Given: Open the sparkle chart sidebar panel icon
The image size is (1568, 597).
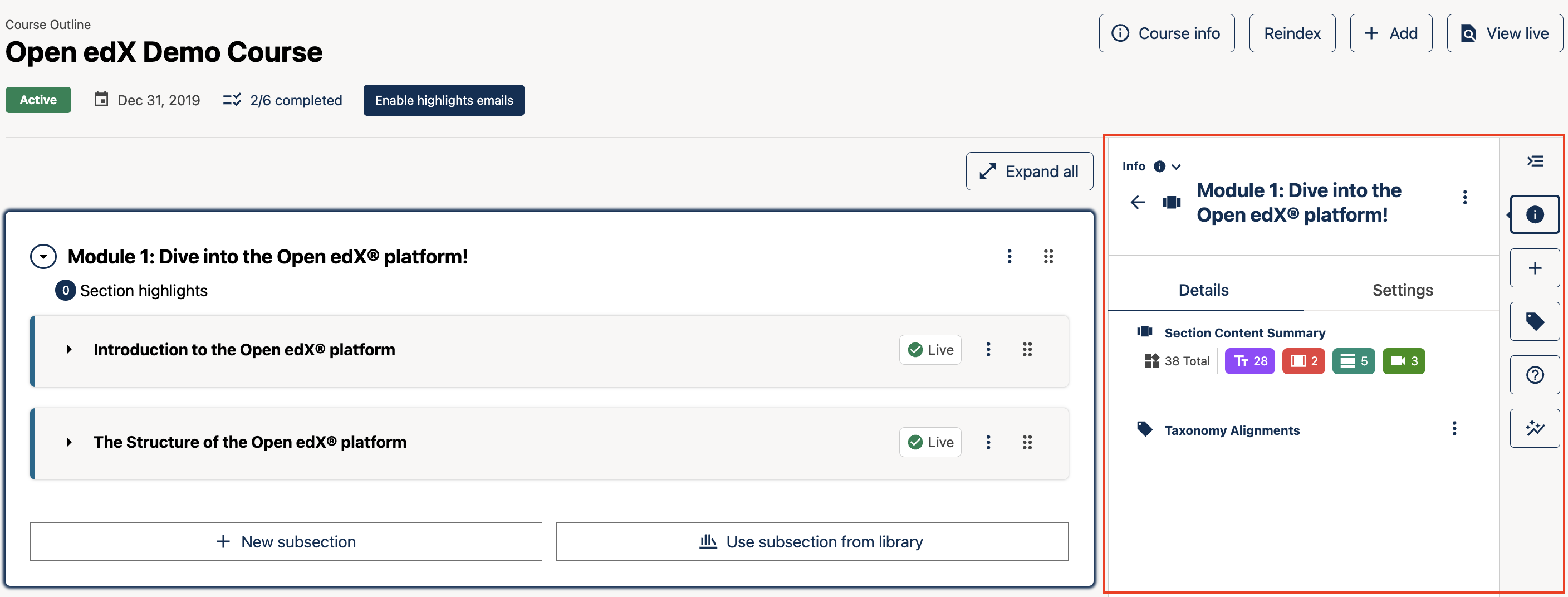Looking at the screenshot, I should [x=1535, y=428].
